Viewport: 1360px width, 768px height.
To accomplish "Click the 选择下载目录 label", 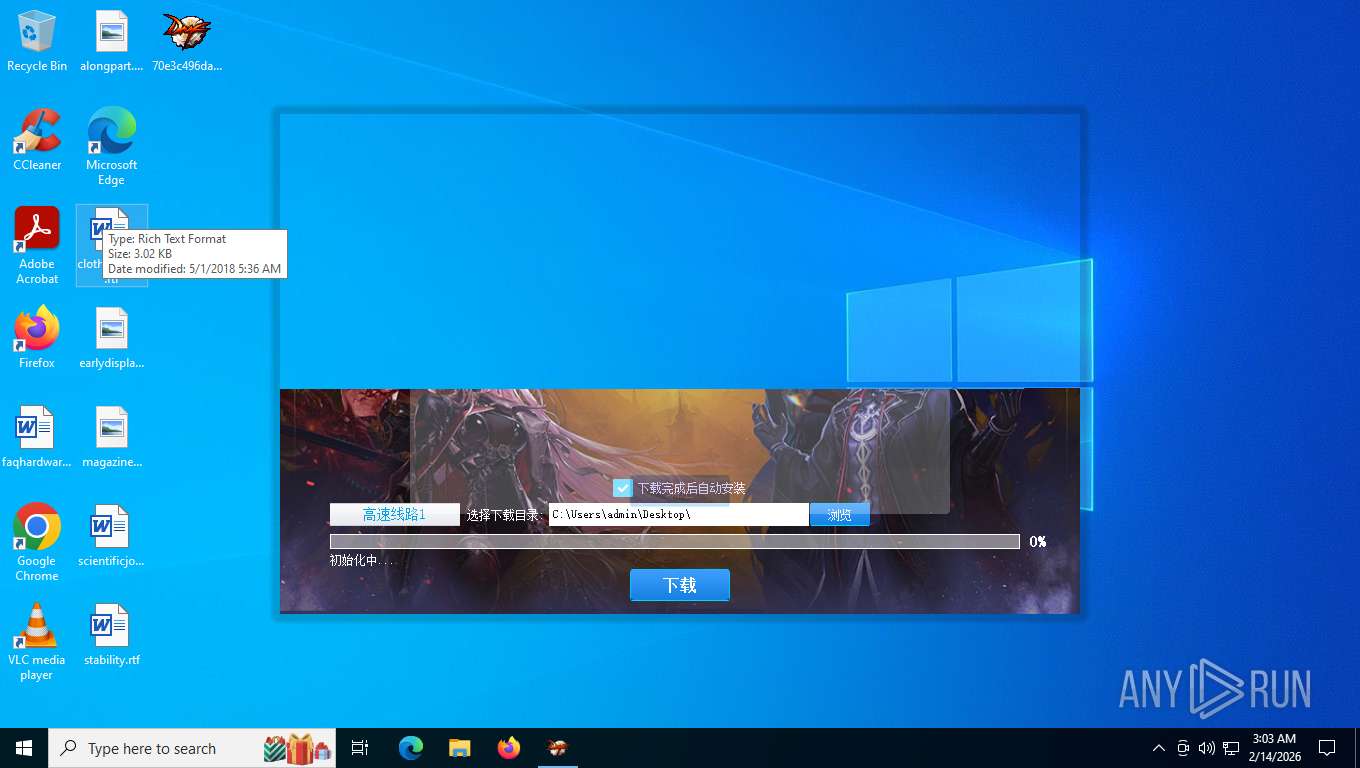I will click(503, 515).
